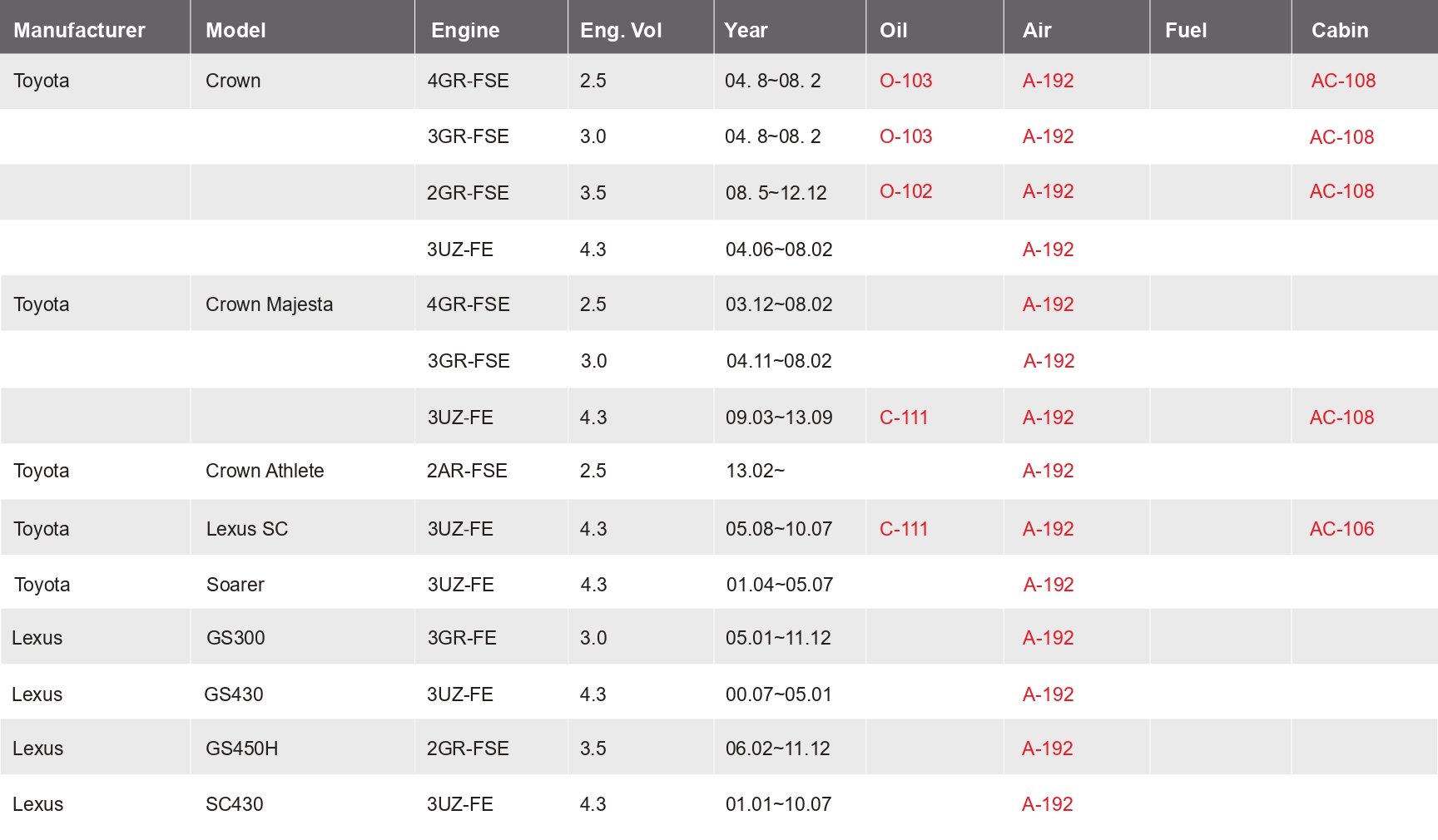The image size is (1438, 840).
Task: Select the Fuel column header
Action: tap(1185, 30)
